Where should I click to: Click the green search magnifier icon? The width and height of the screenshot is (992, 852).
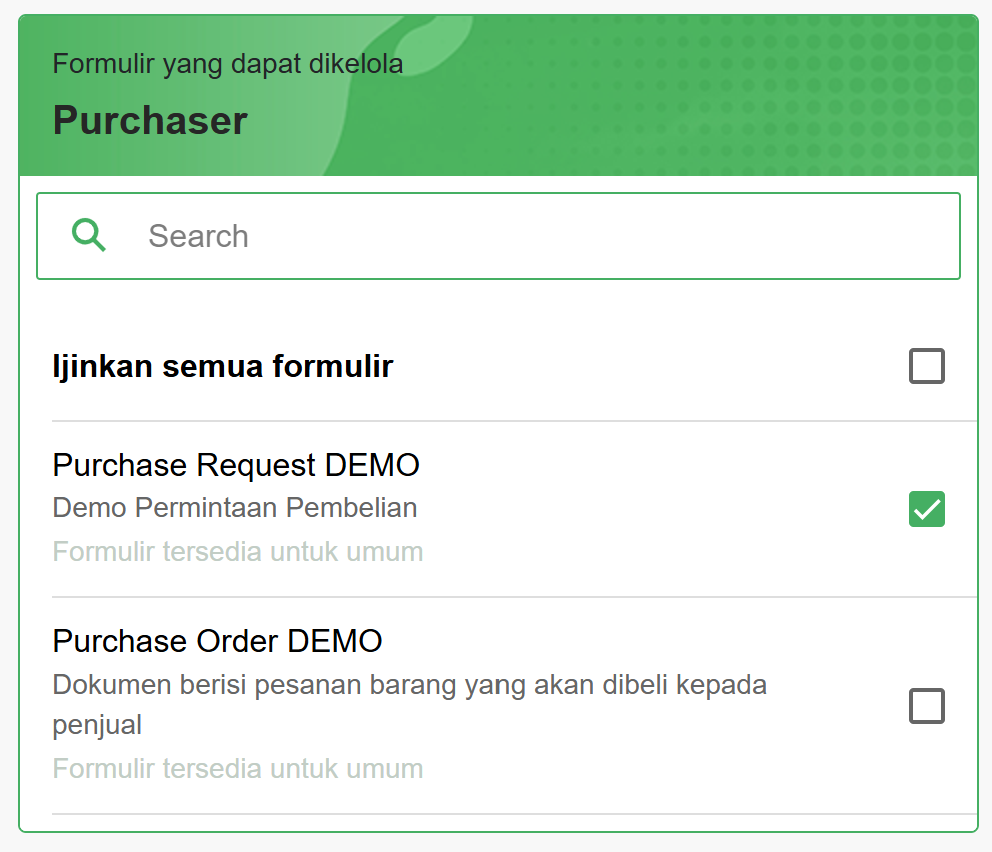click(89, 235)
